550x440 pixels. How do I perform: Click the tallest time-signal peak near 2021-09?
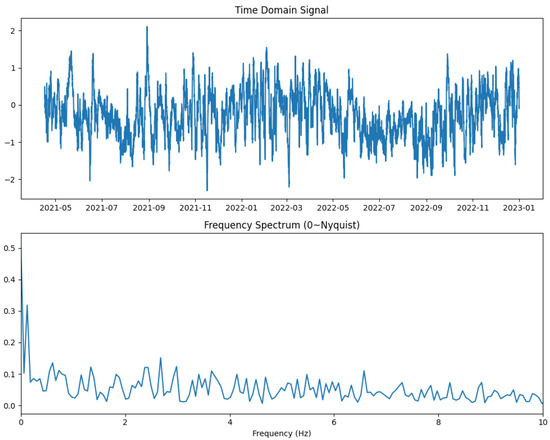pos(147,27)
